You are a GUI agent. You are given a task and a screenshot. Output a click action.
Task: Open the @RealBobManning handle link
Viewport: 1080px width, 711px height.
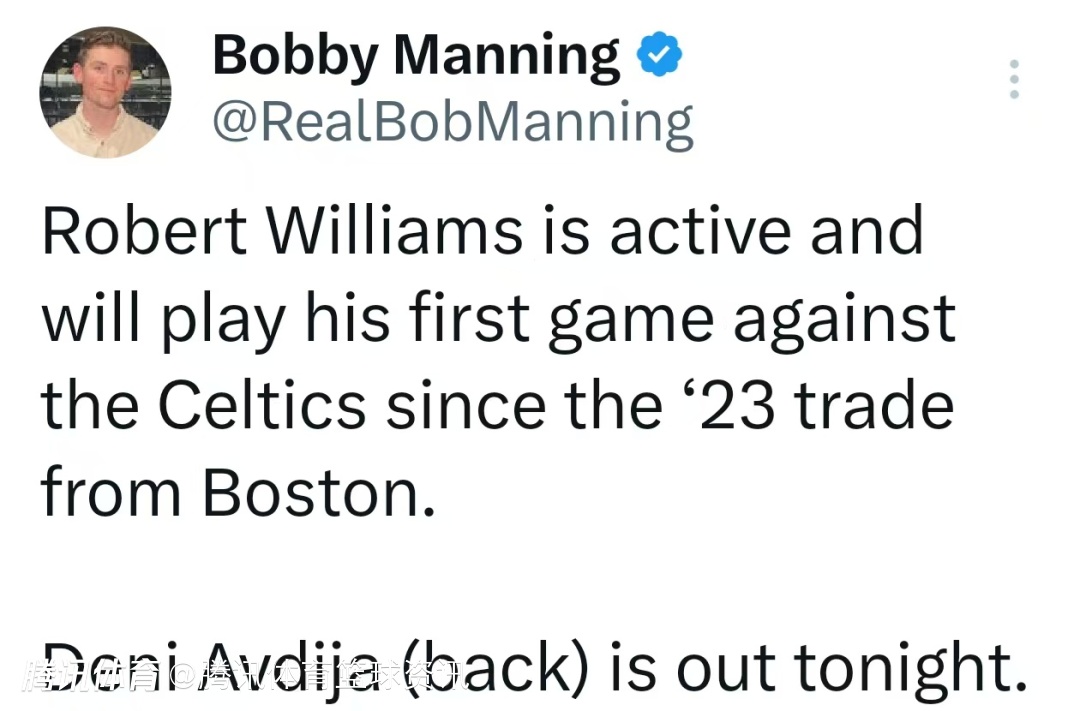[452, 124]
